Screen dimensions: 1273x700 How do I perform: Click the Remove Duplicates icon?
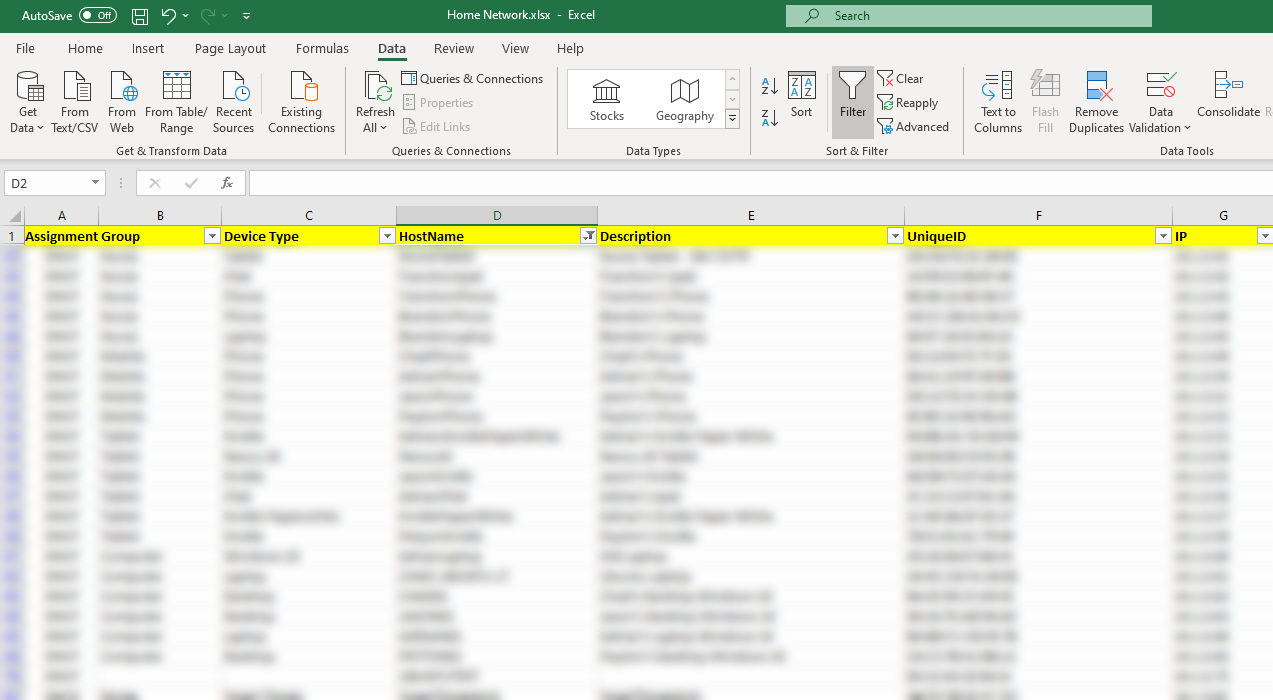1096,101
